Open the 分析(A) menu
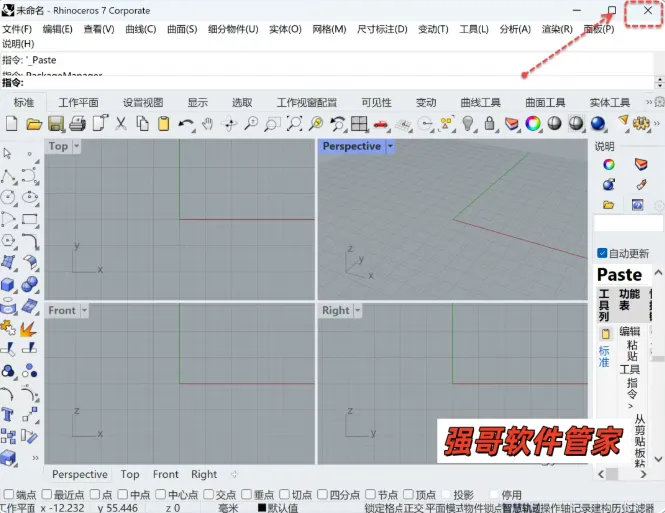665x513 pixels. click(515, 29)
